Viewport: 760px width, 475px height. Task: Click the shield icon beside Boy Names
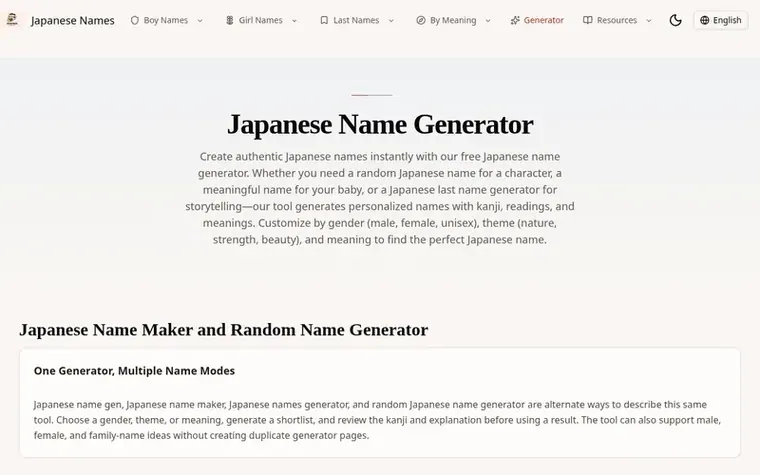tap(135, 20)
